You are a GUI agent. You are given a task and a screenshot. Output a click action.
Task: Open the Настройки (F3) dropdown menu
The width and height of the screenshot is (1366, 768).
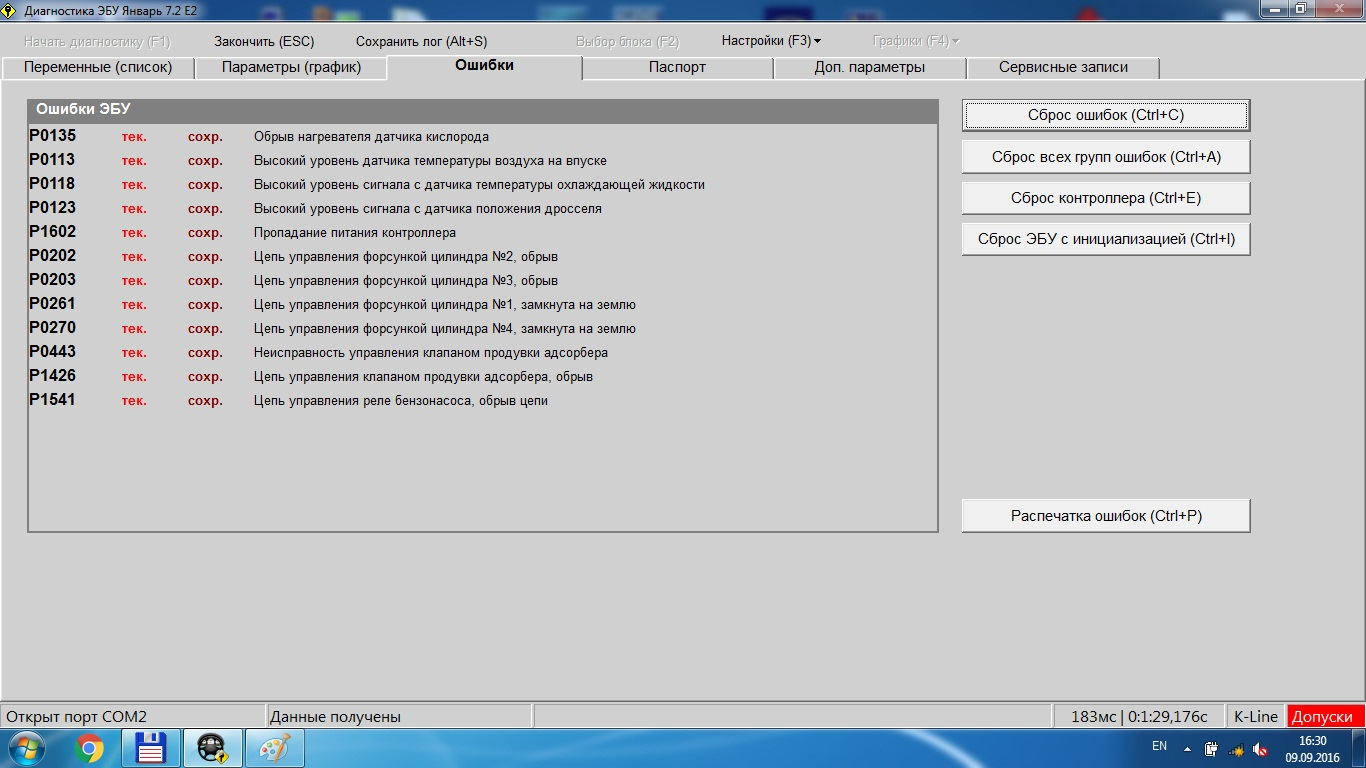(771, 41)
